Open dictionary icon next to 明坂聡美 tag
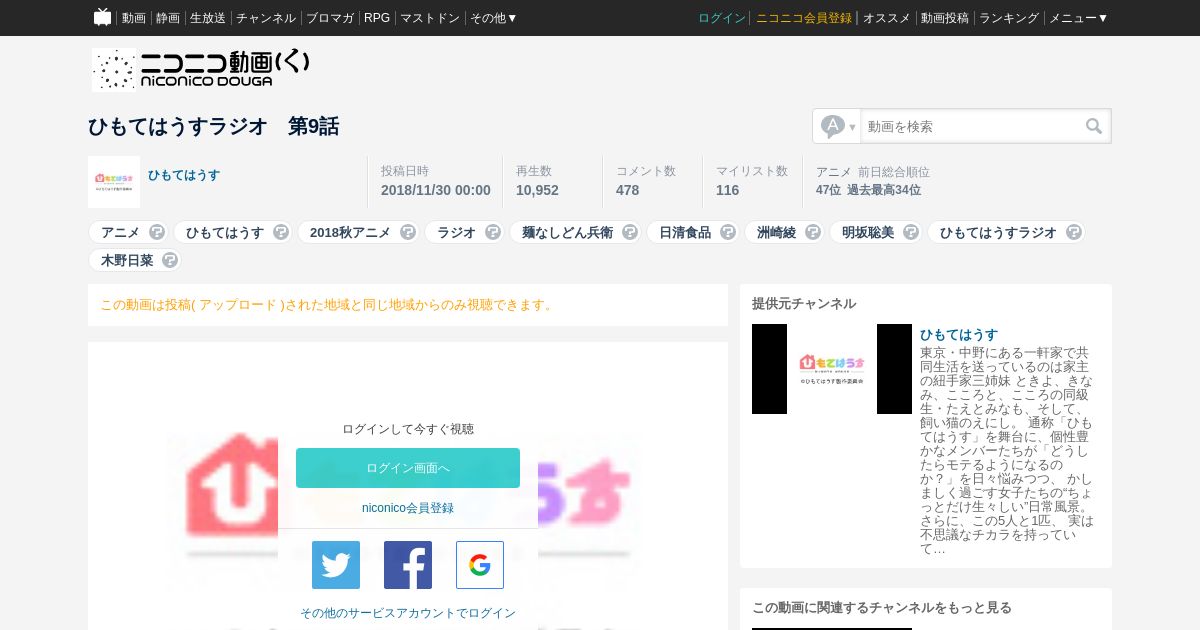This screenshot has width=1200, height=630. [x=911, y=232]
